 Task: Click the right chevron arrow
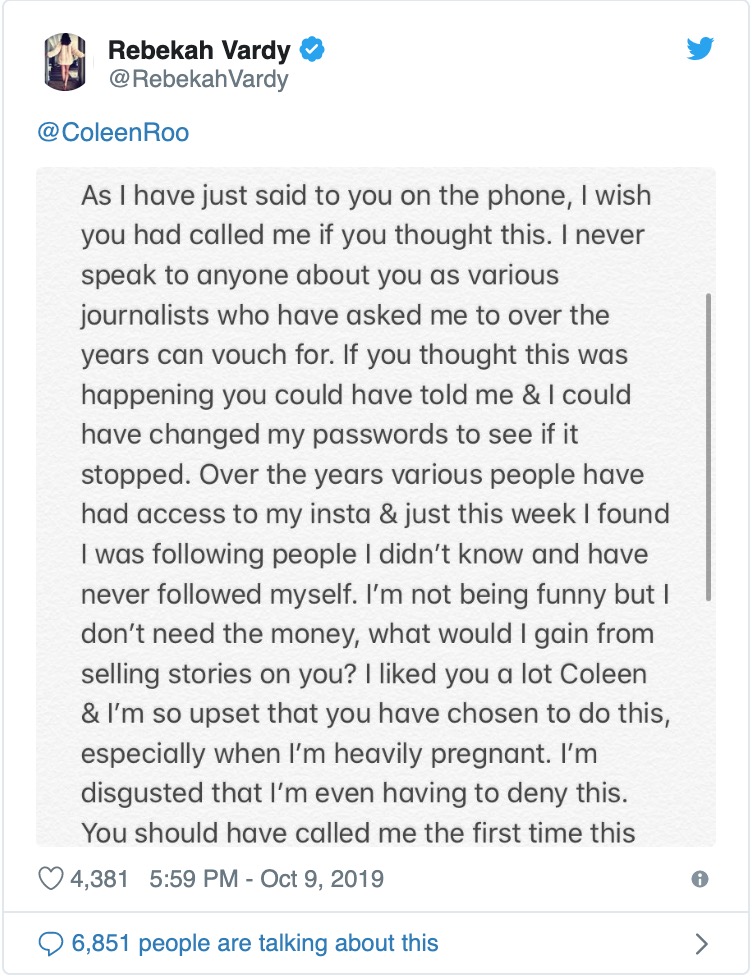point(701,943)
